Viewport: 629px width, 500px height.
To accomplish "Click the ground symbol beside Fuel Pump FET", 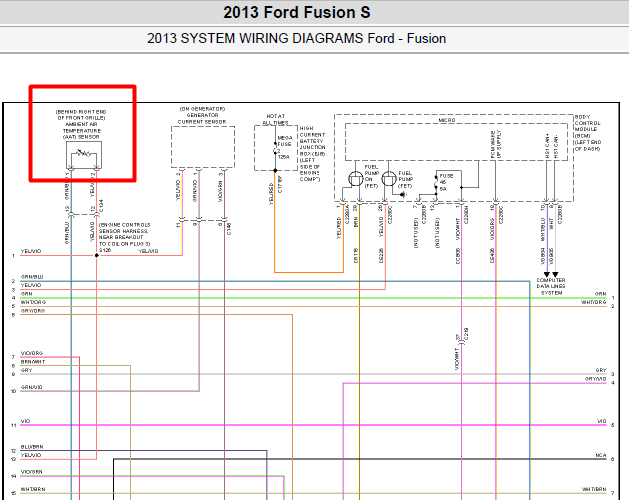I will [403, 195].
